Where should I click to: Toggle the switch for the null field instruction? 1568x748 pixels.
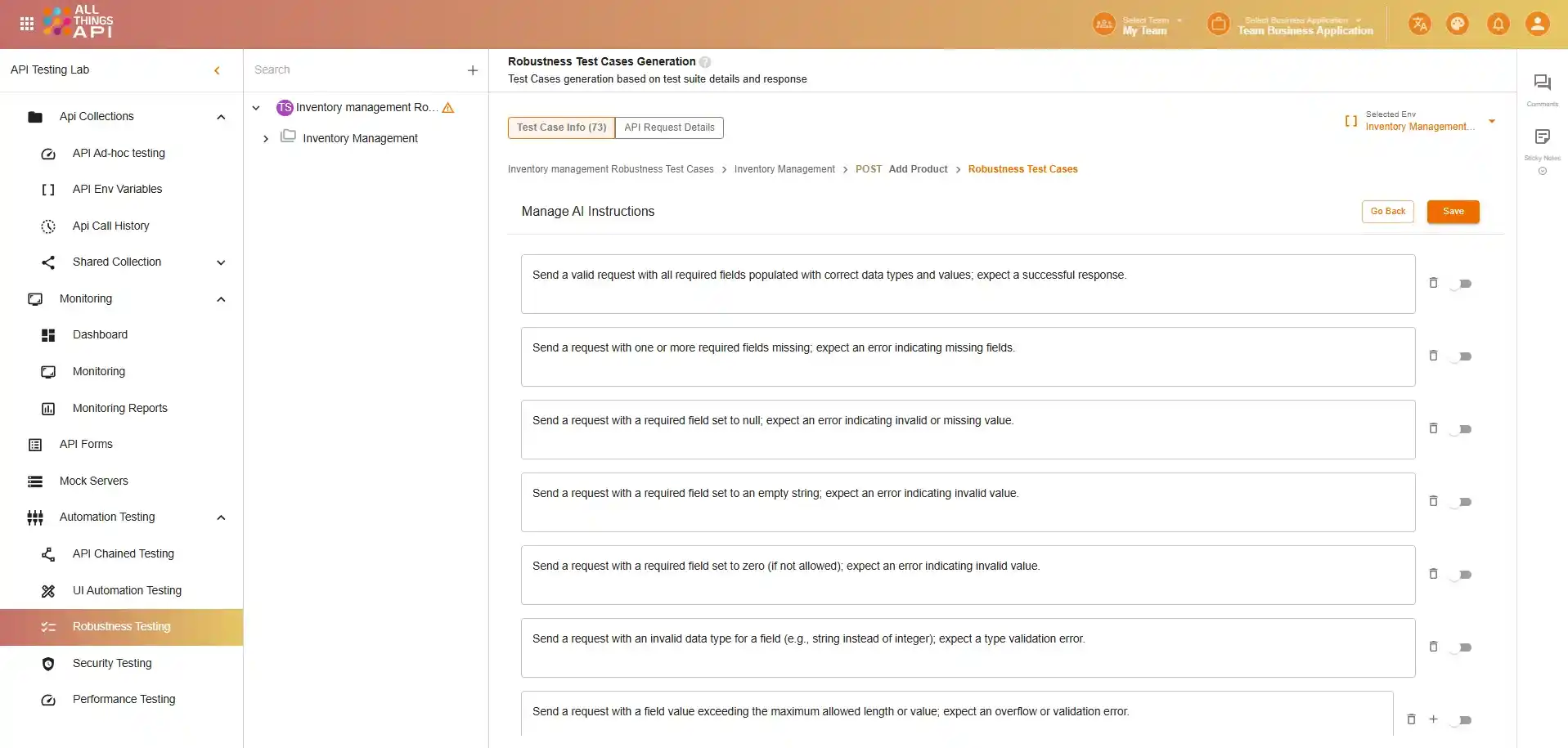tap(1461, 429)
